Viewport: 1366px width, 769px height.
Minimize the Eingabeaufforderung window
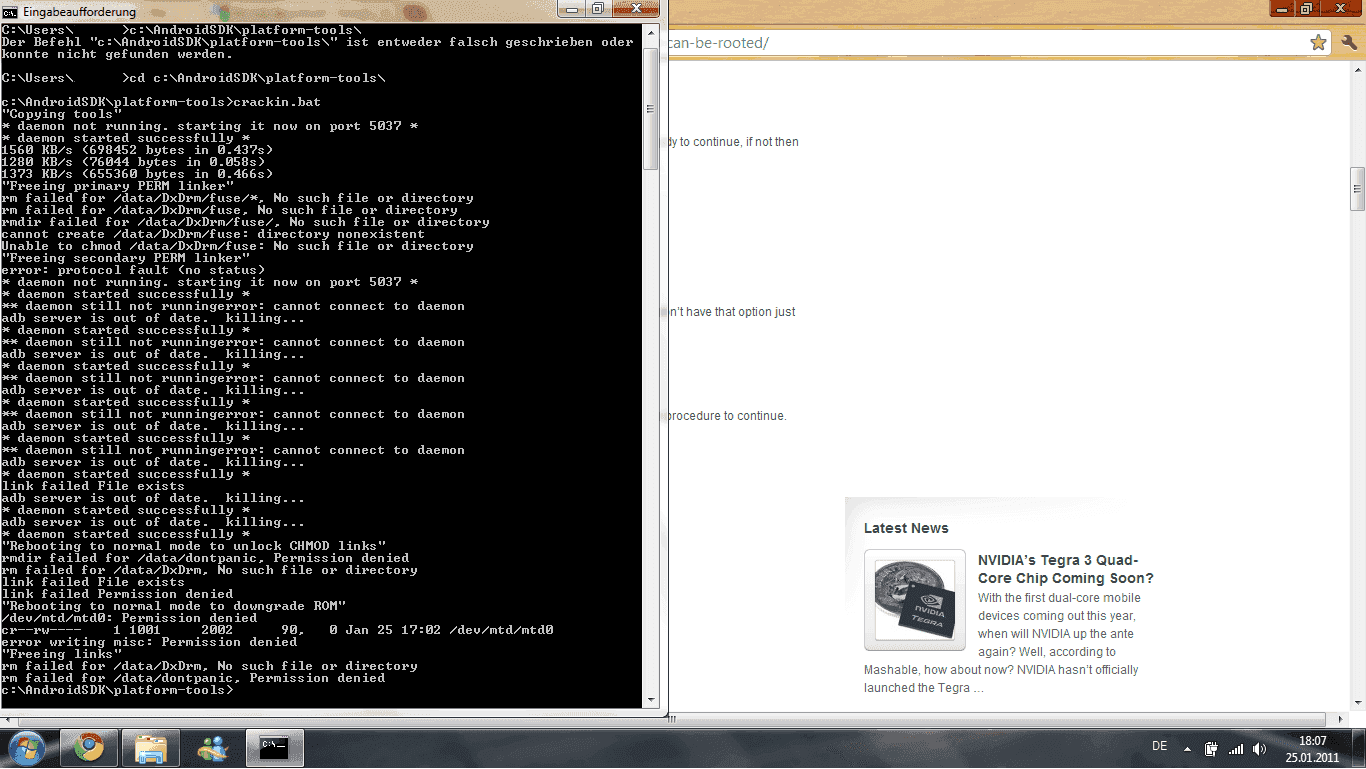[571, 8]
